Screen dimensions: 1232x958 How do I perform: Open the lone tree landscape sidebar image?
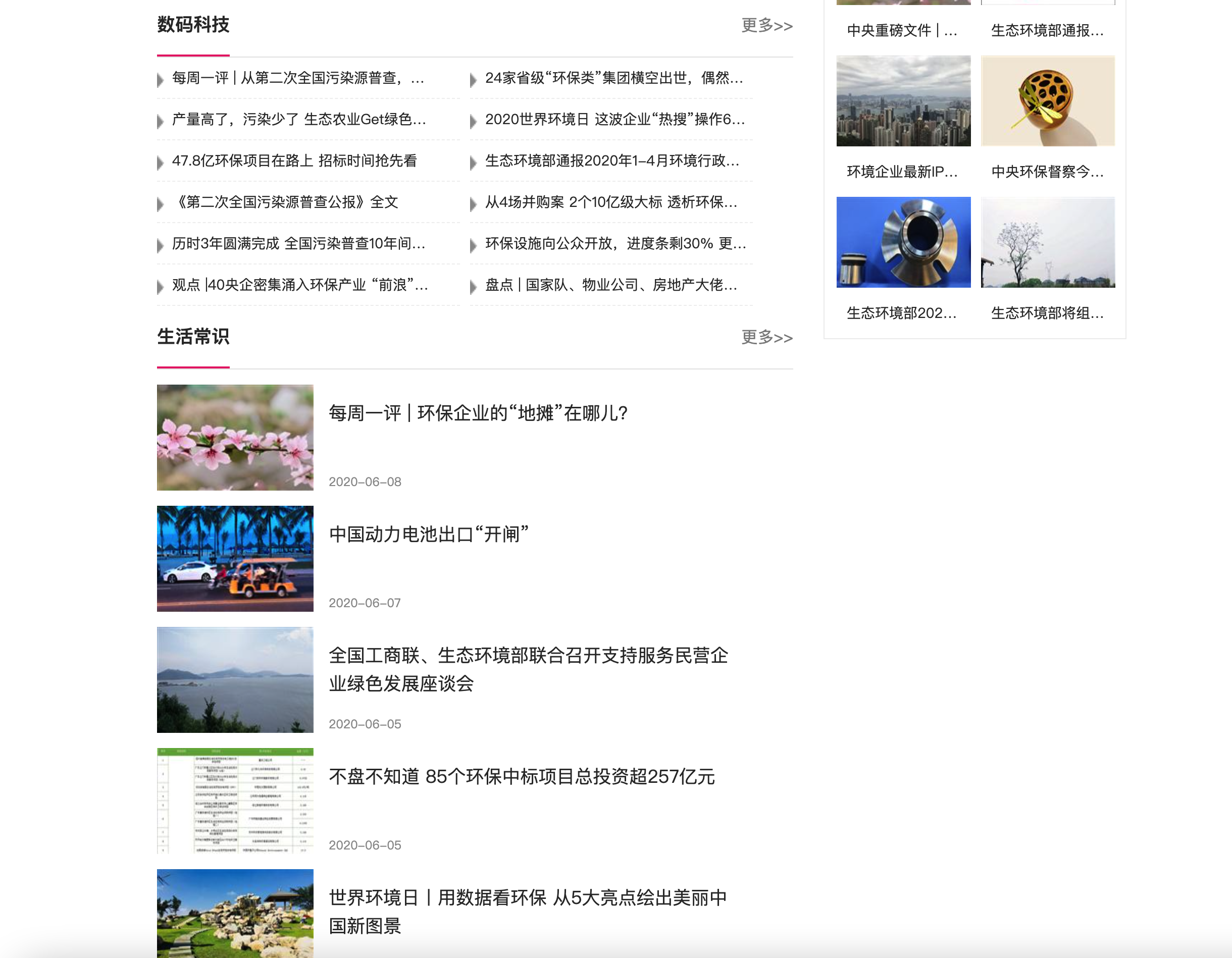[1048, 242]
